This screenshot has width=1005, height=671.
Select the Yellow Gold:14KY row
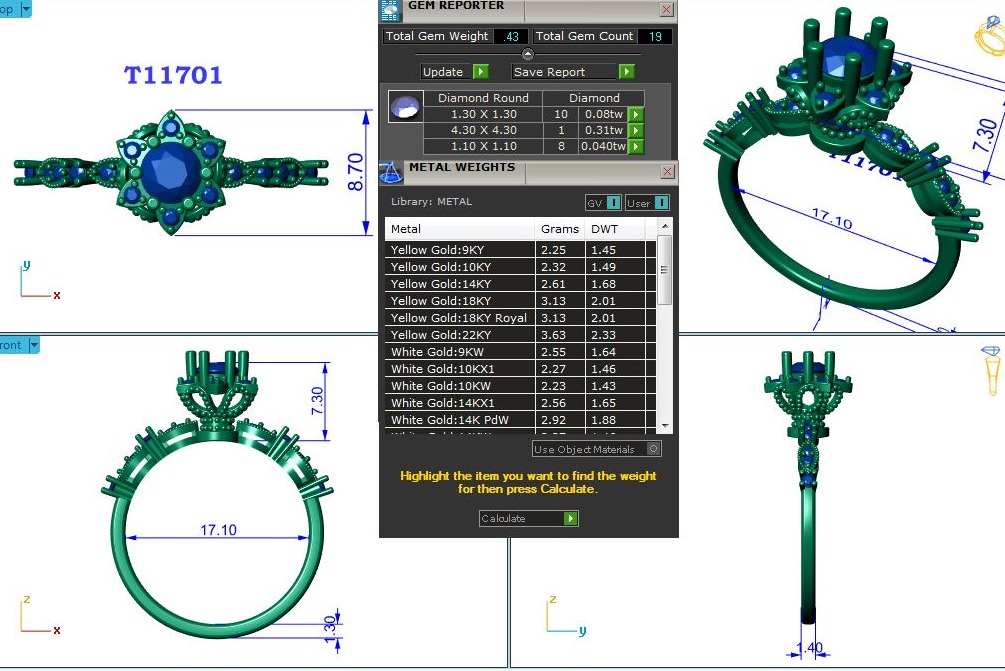pos(461,284)
